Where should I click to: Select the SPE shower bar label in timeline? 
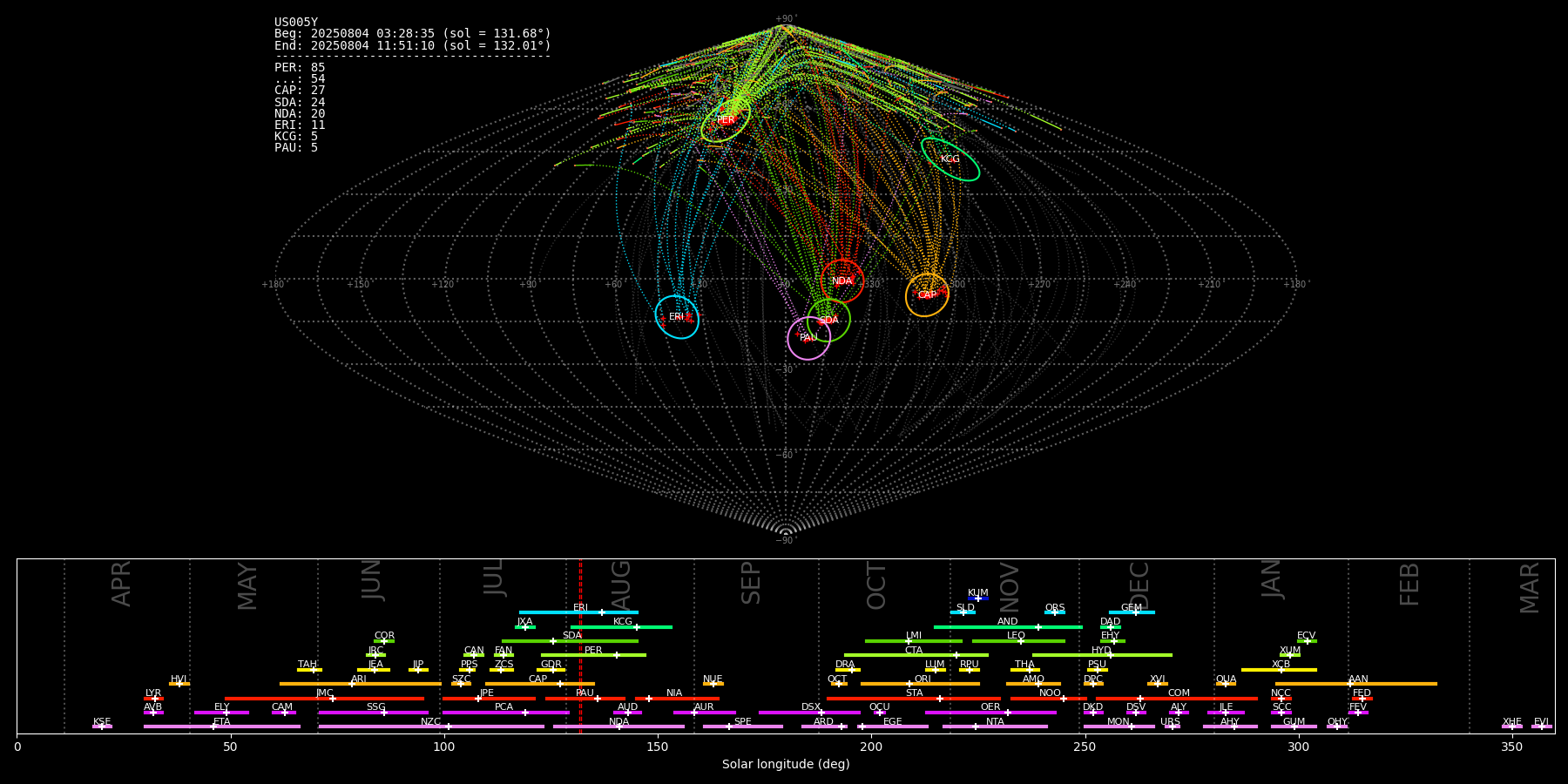742,721
